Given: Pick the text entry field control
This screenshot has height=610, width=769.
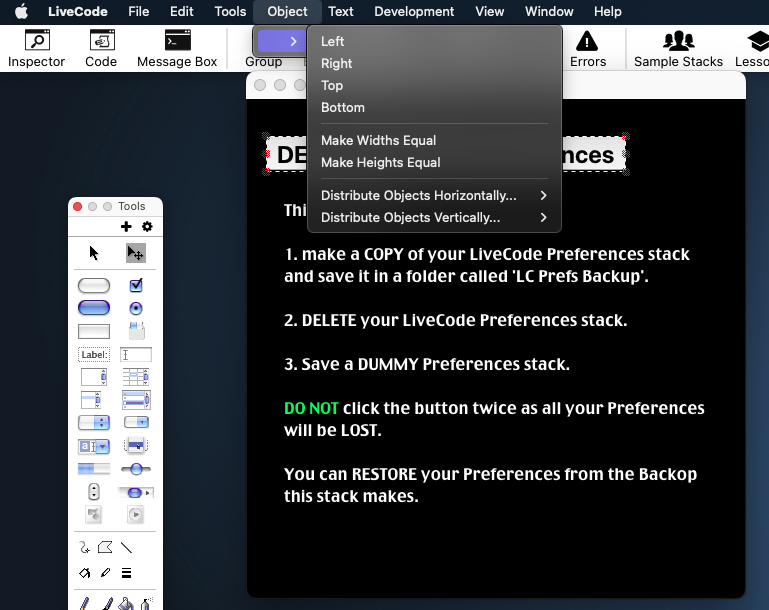Looking at the screenshot, I should tap(136, 355).
